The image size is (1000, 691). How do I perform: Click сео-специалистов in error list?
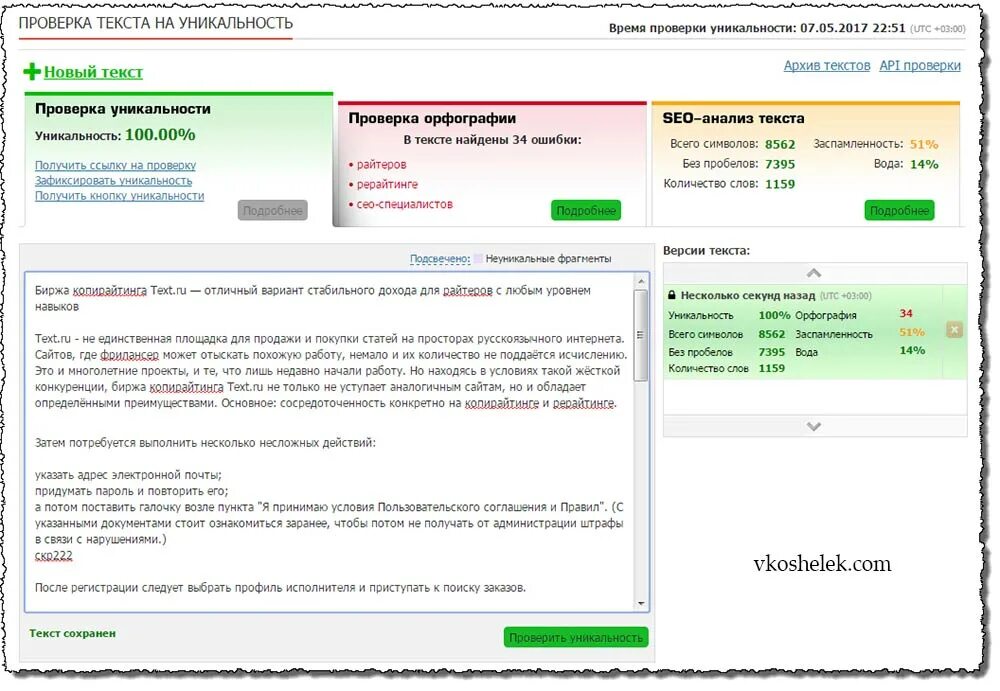pos(404,204)
